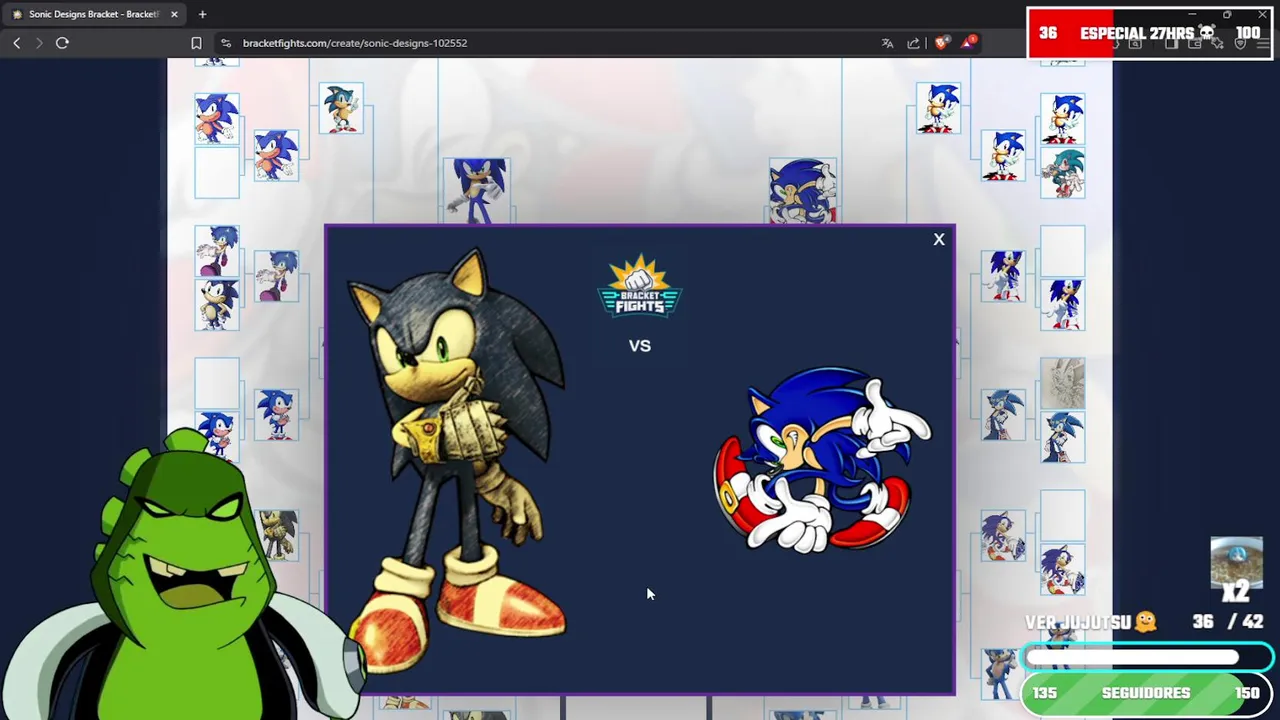Select the green-eyed Sonic Adventure head thumbnail
Screen dimensions: 1280x720
(802, 190)
